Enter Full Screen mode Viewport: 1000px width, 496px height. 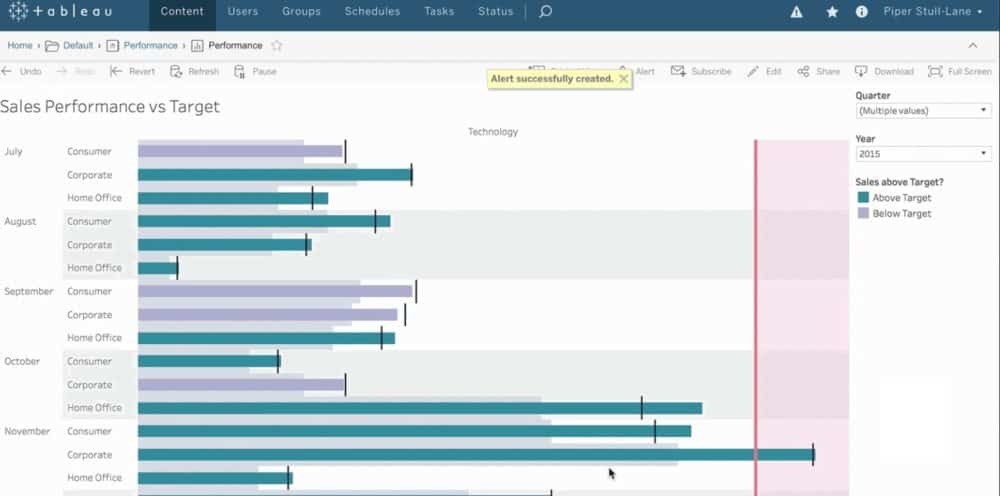coord(960,72)
